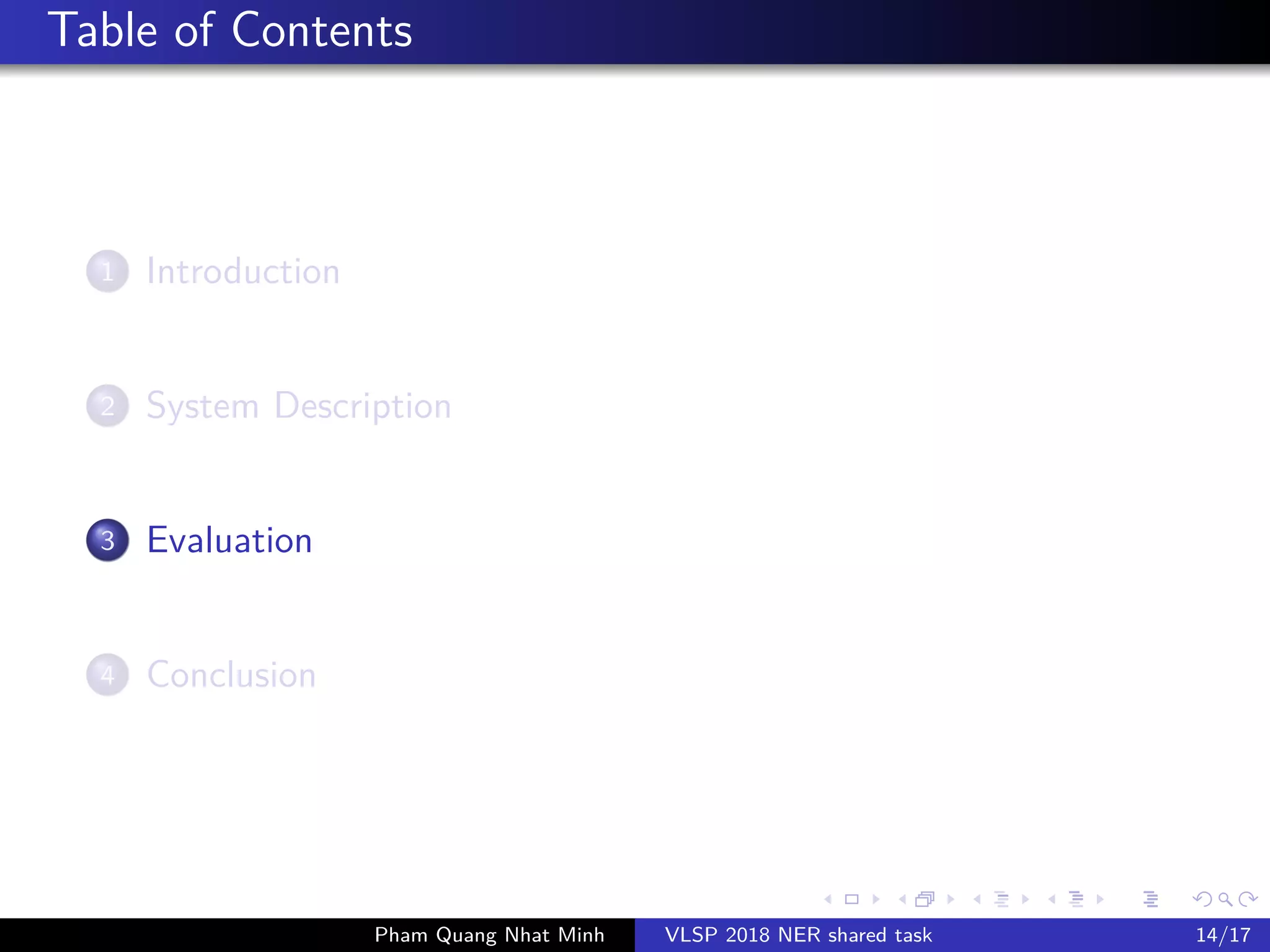Image resolution: width=1270 pixels, height=952 pixels.
Task: Click the author name Pham Quang Nhat Minh
Action: (x=489, y=935)
